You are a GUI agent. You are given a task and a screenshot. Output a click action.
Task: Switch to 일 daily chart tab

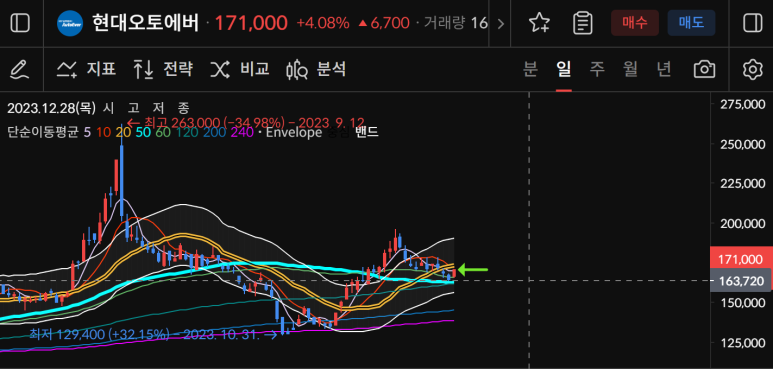coord(563,69)
